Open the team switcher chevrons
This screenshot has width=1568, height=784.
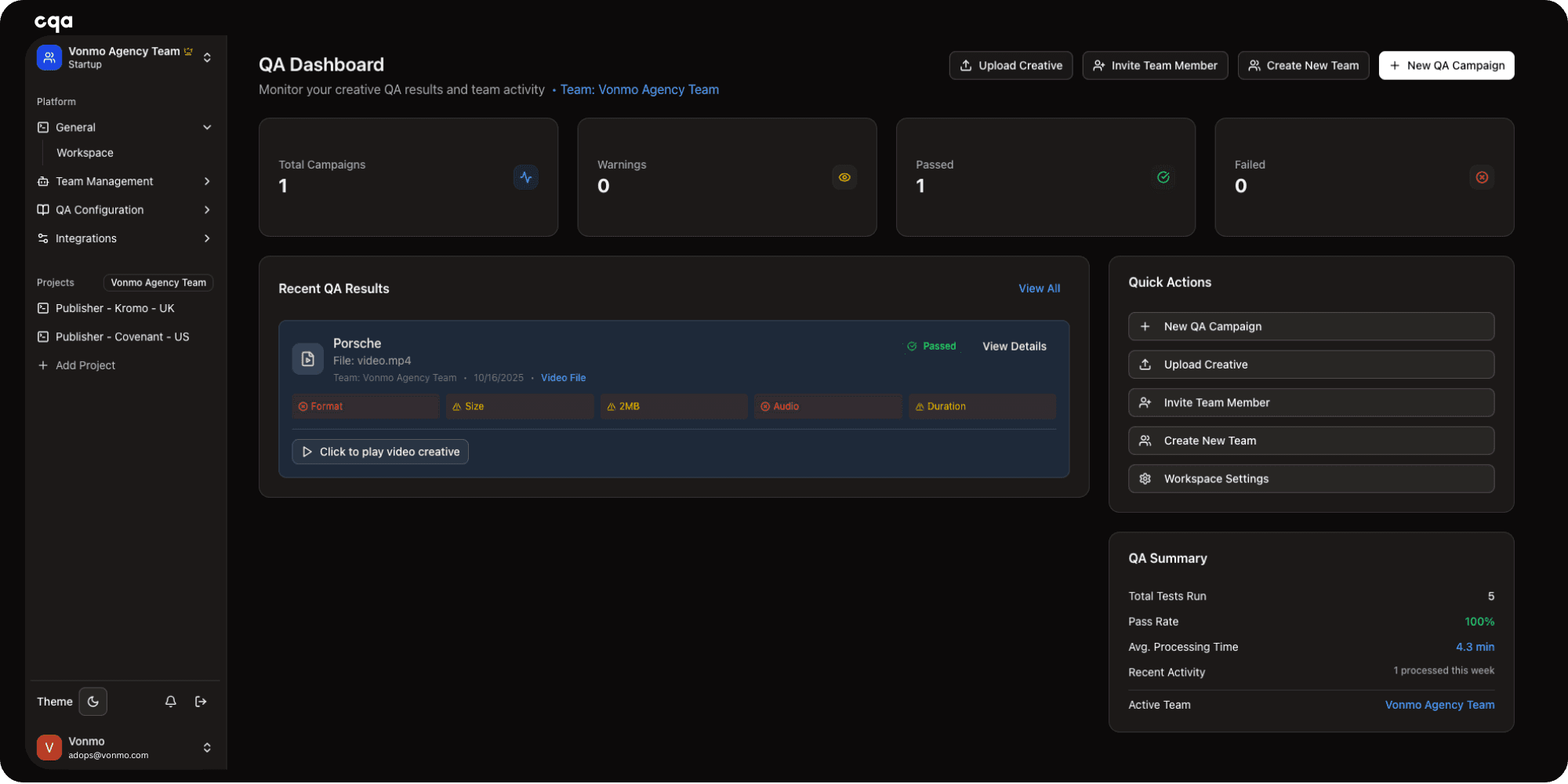pyautogui.click(x=207, y=57)
